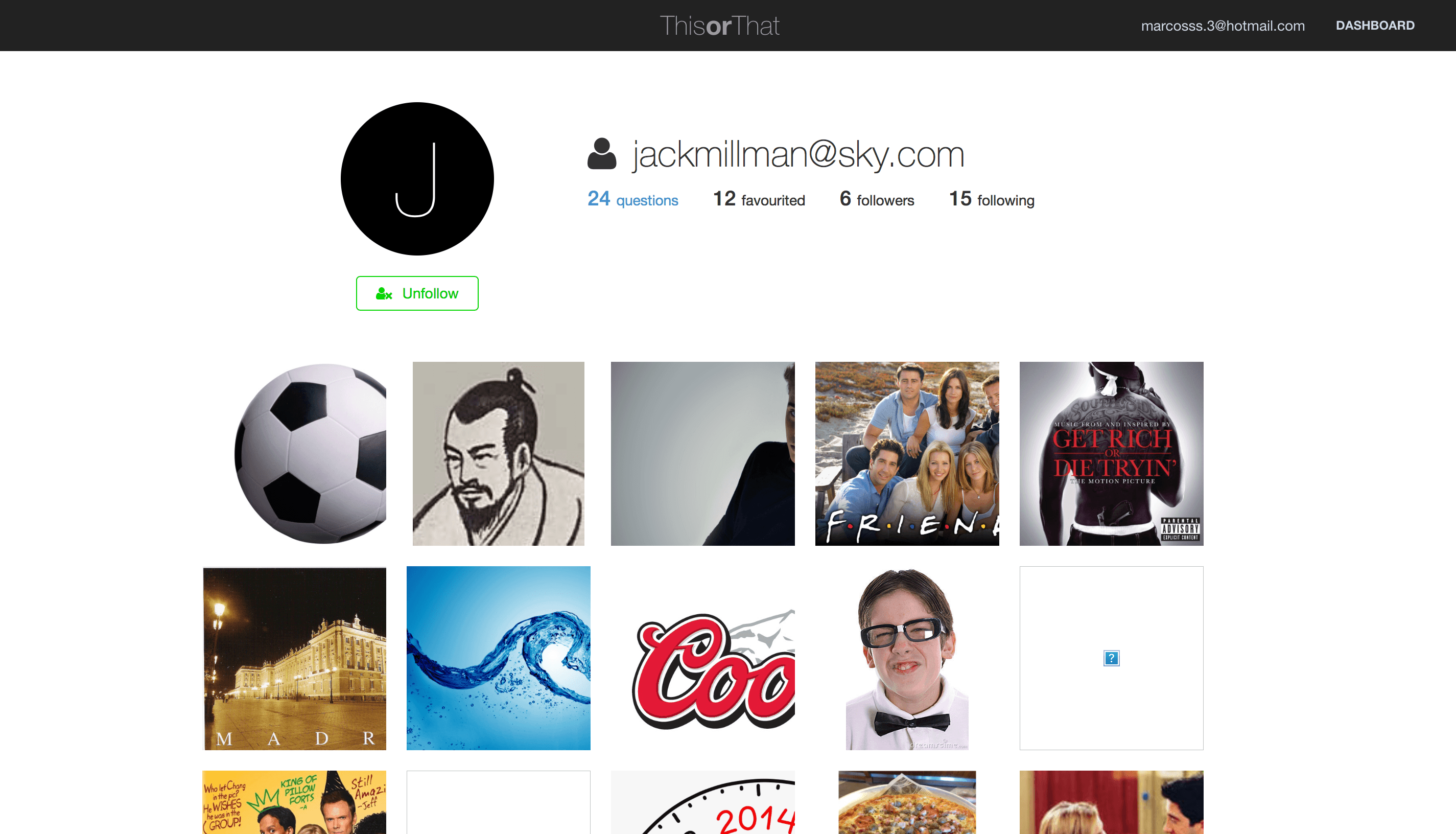Click the unfollow person icon

pos(383,294)
